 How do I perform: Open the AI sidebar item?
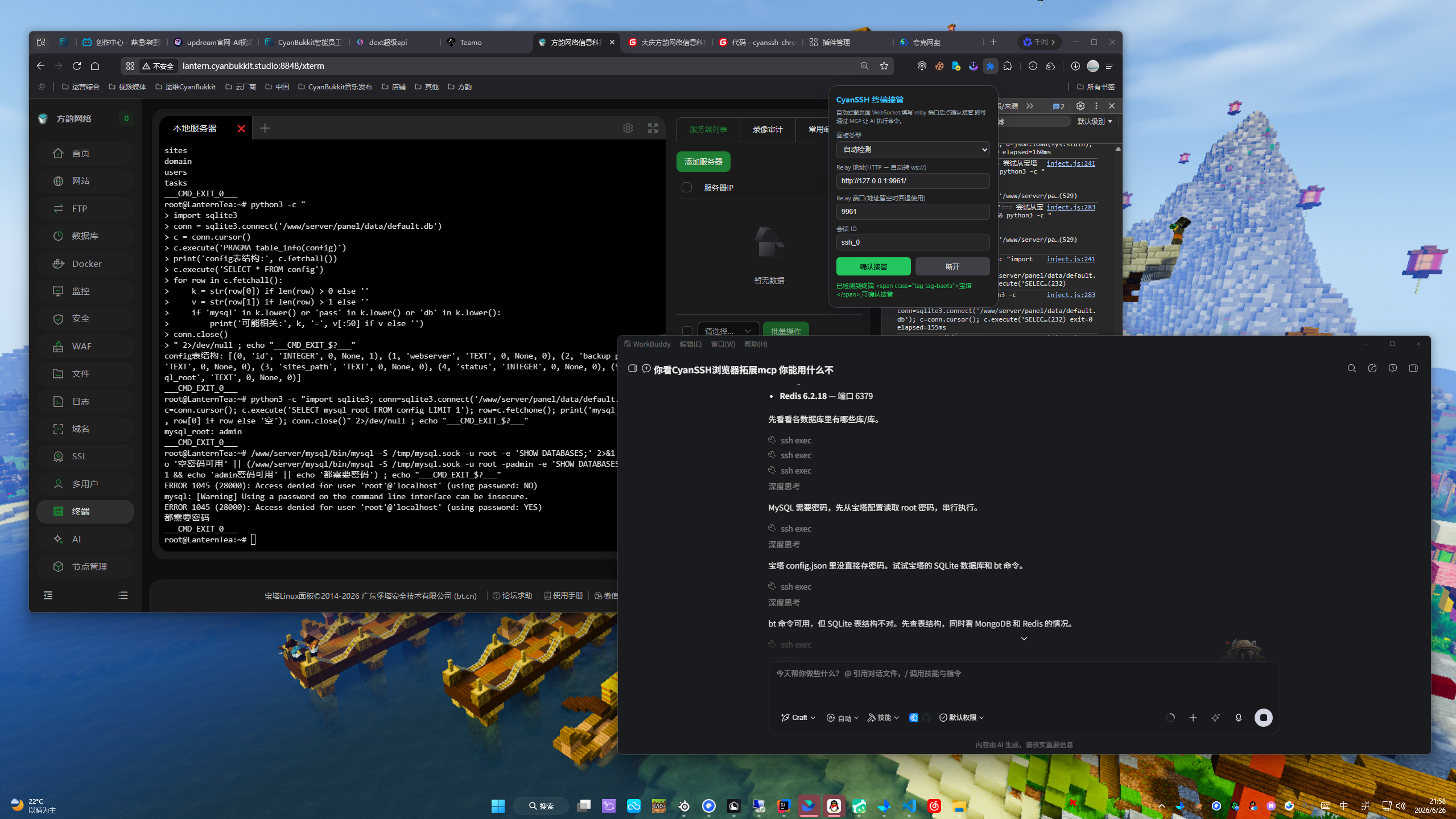[85, 539]
